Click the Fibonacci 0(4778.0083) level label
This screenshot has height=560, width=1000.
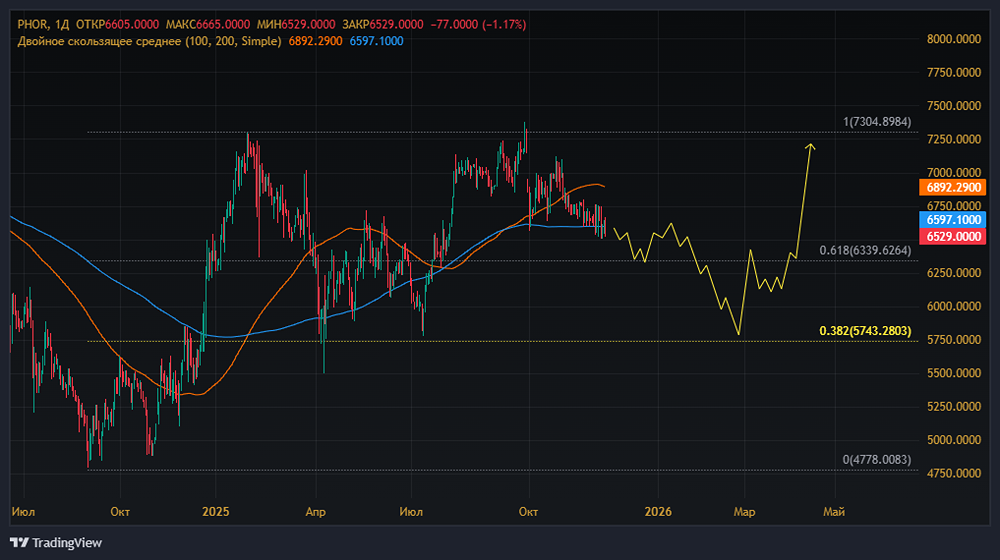877,460
